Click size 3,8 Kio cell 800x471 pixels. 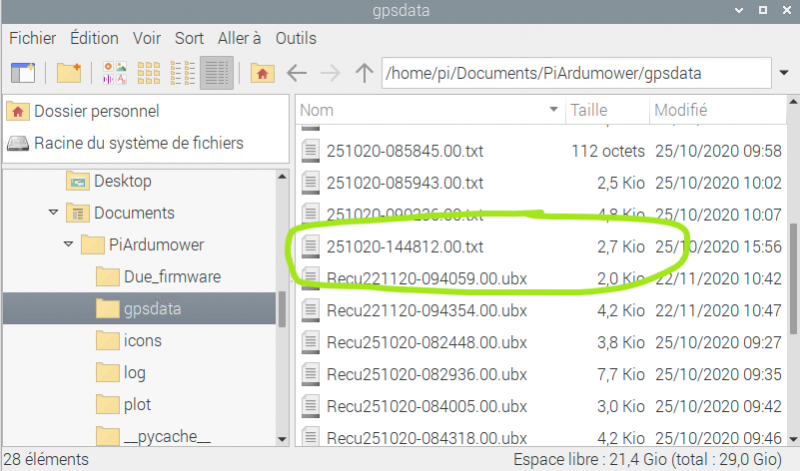(621, 342)
